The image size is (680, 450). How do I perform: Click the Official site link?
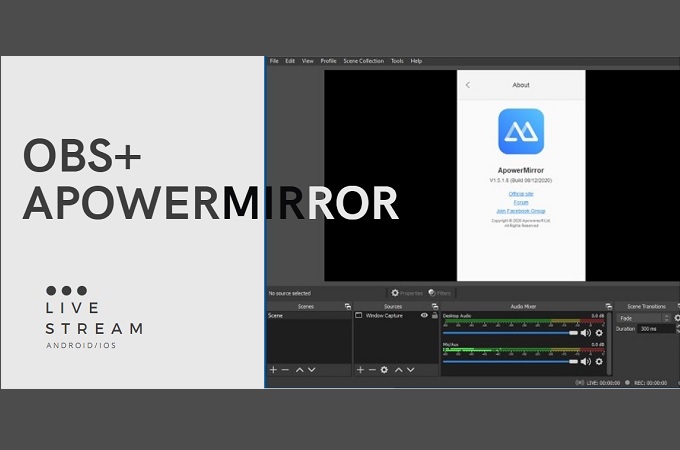coord(521,193)
